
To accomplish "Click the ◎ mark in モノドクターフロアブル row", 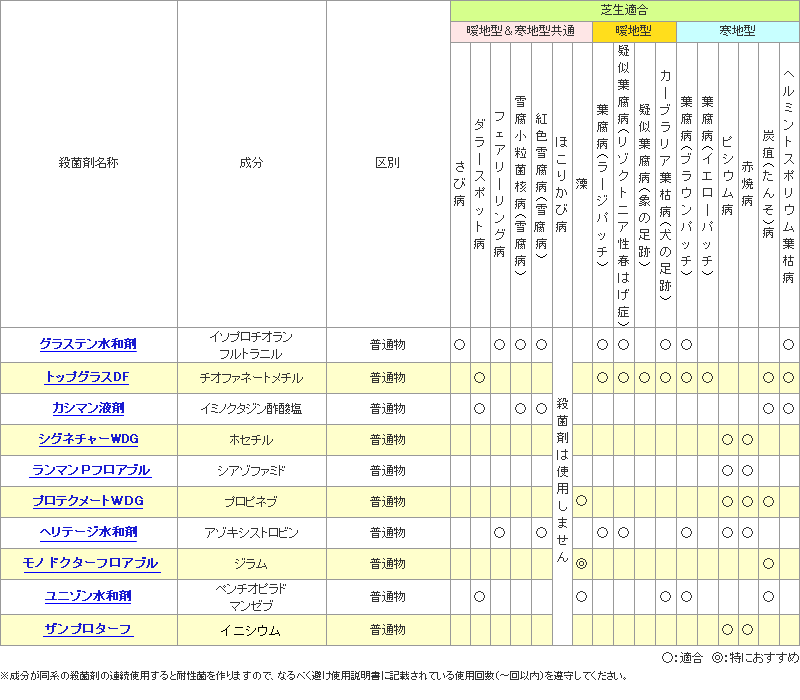I will coord(582,564).
